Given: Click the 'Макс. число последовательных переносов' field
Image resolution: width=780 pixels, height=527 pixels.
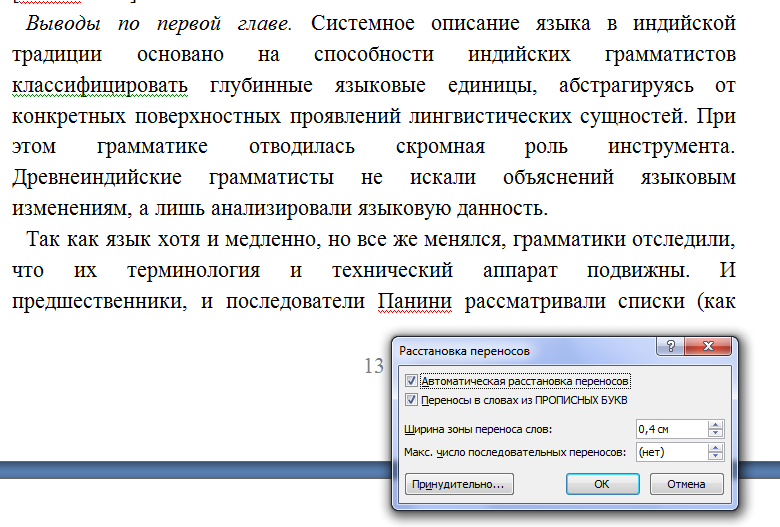Looking at the screenshot, I should 672,452.
